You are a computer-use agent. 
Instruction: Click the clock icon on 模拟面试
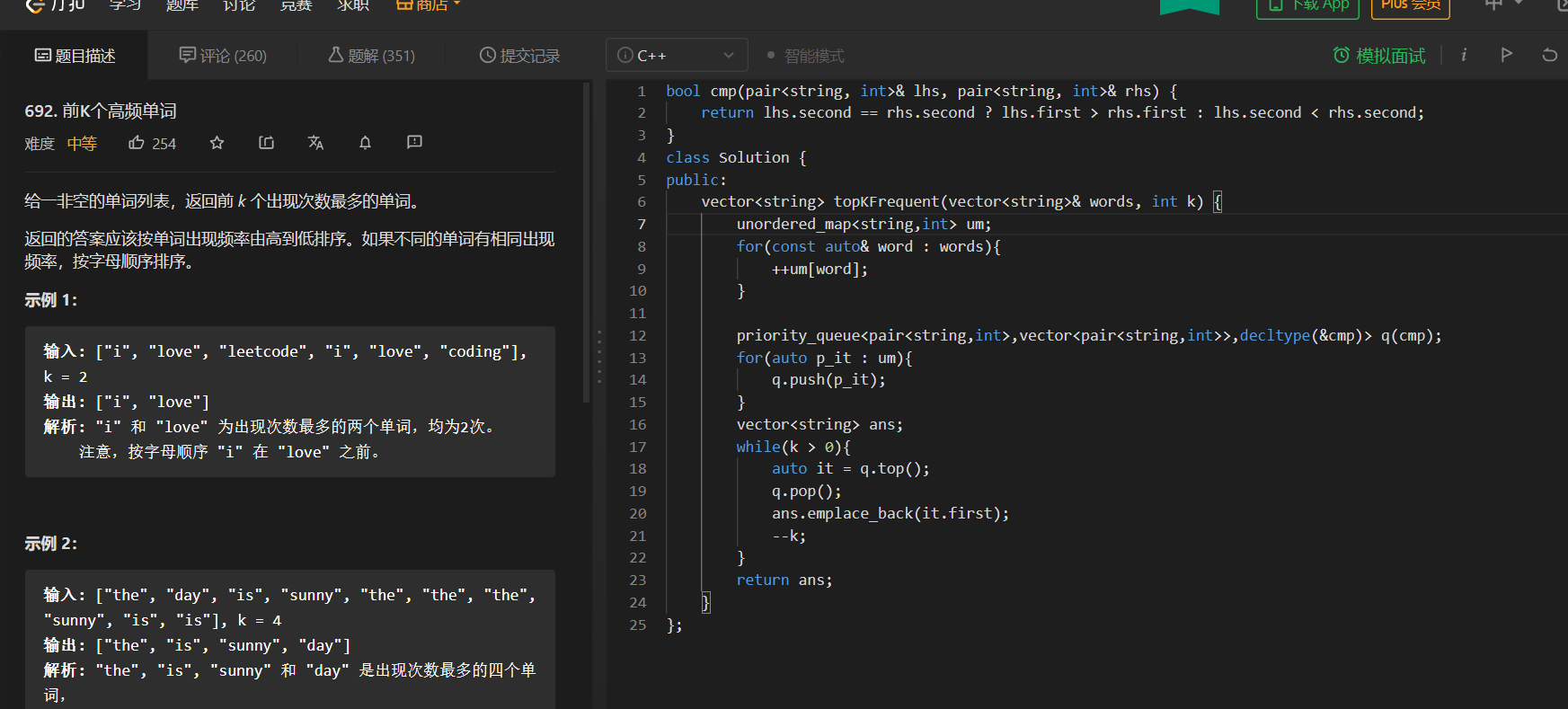[1341, 55]
